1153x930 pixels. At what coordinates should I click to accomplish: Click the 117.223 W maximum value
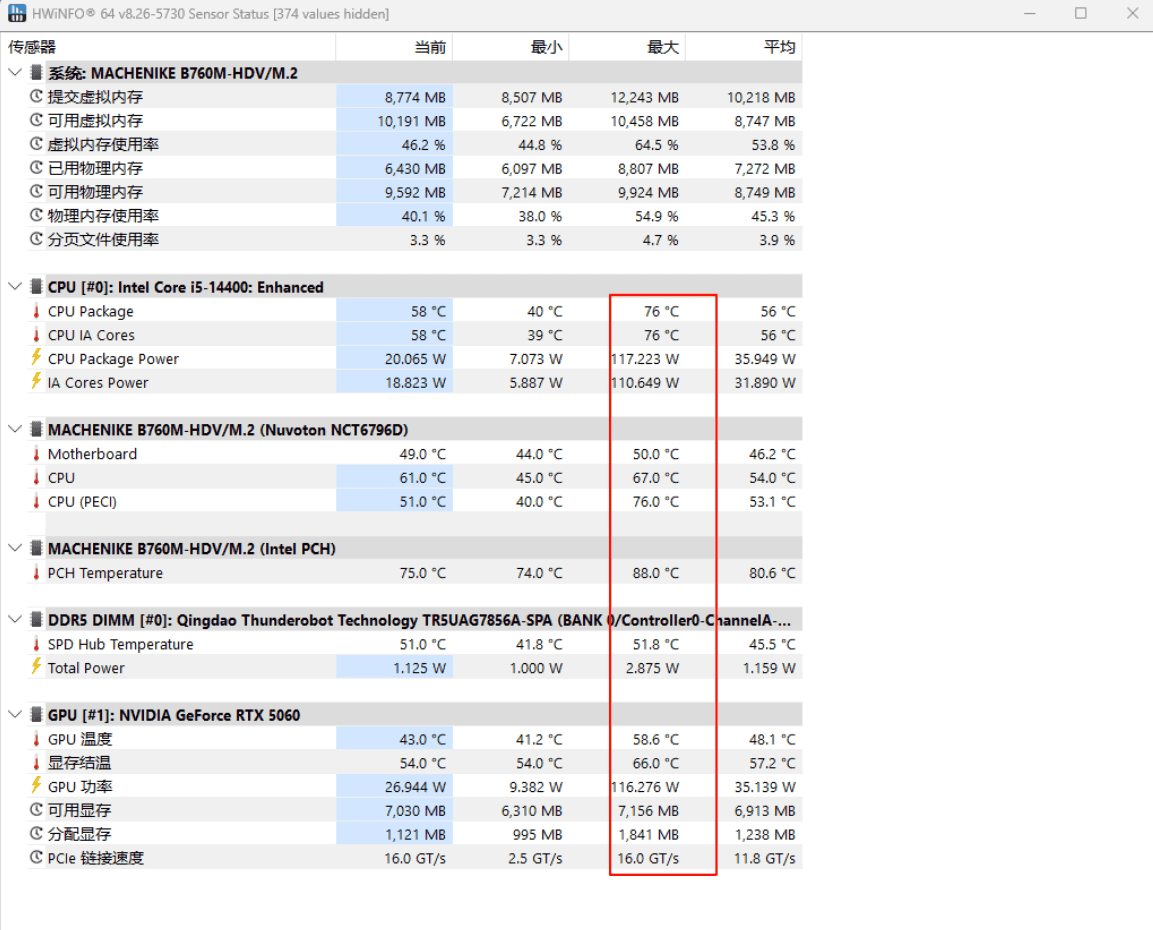click(x=645, y=359)
